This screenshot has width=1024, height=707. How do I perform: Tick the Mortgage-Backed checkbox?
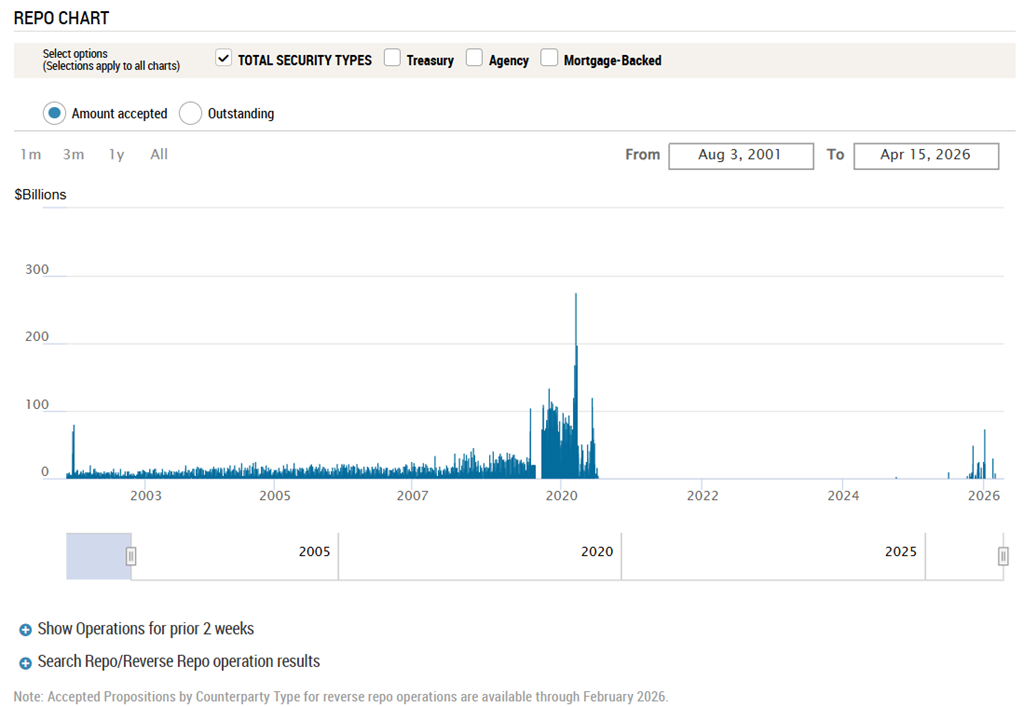pyautogui.click(x=549, y=58)
